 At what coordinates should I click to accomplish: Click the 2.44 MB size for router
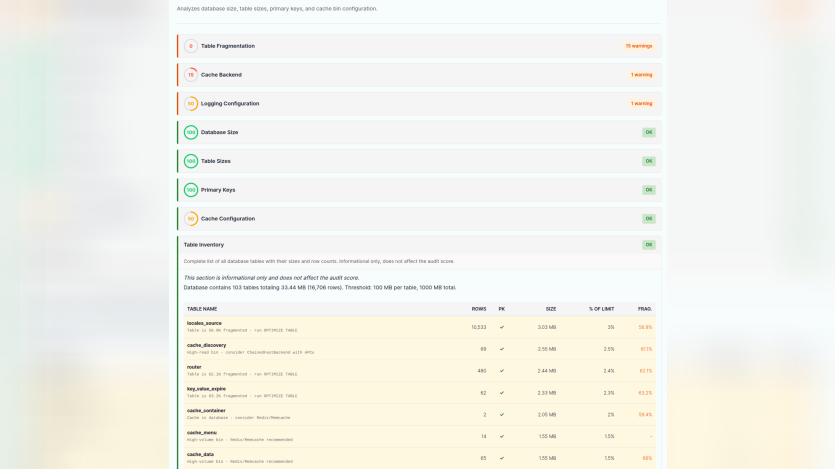tap(547, 371)
